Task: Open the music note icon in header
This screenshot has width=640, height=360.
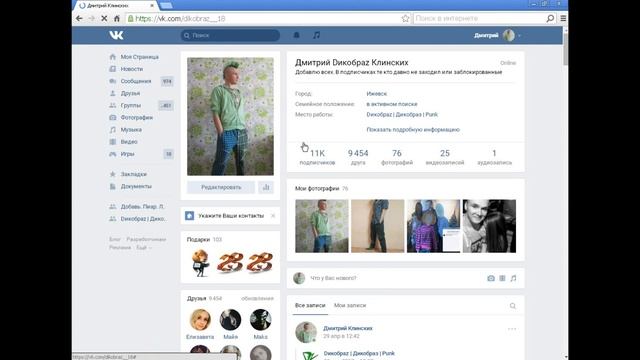Action: tap(316, 36)
